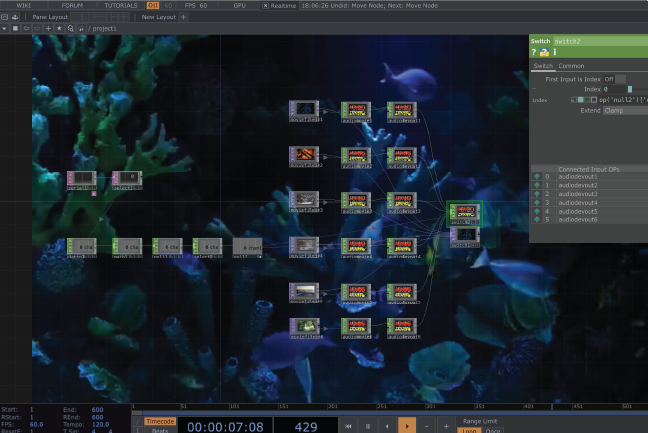
Task: Add a new layout with plus button
Action: tap(183, 17)
